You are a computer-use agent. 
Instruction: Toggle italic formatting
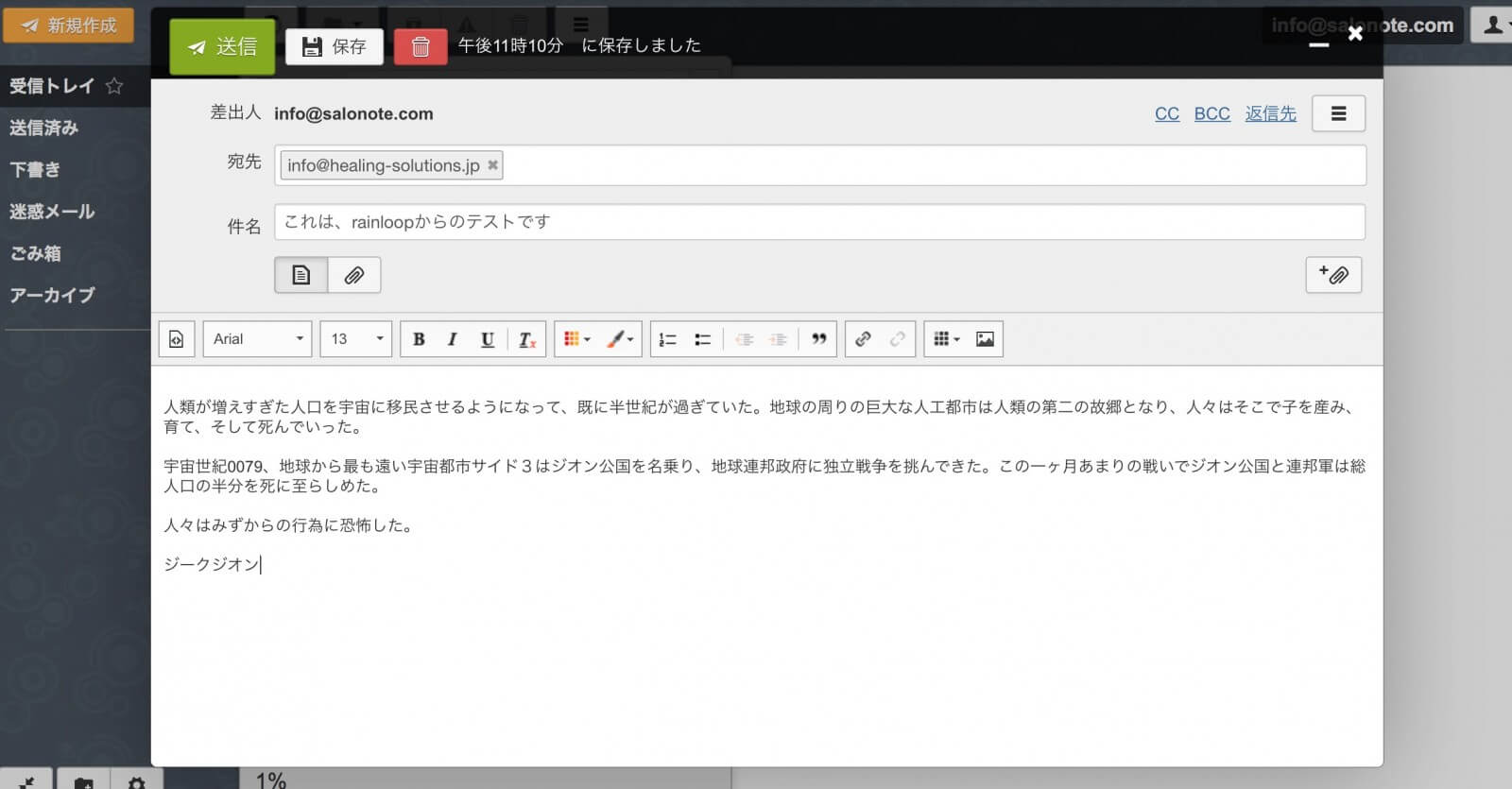coord(453,339)
